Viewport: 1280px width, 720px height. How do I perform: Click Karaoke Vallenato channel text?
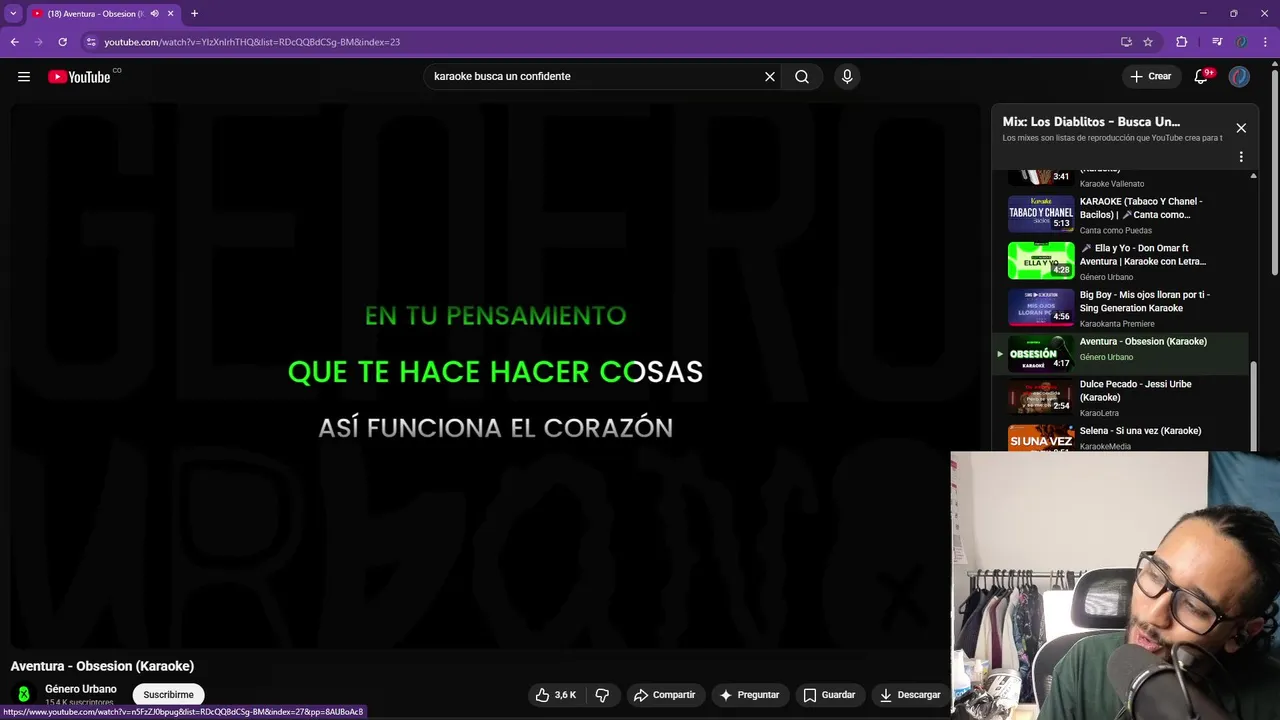[x=1112, y=184]
